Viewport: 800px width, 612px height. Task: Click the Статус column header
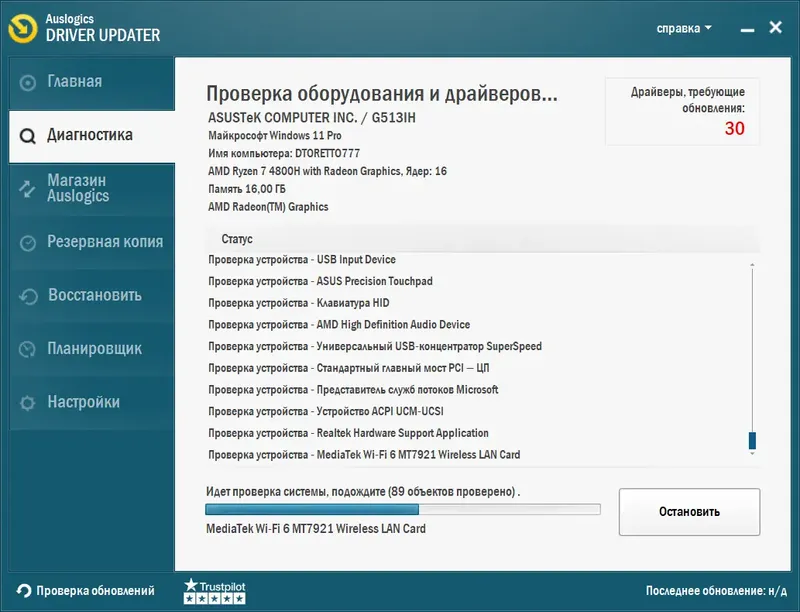tap(238, 238)
